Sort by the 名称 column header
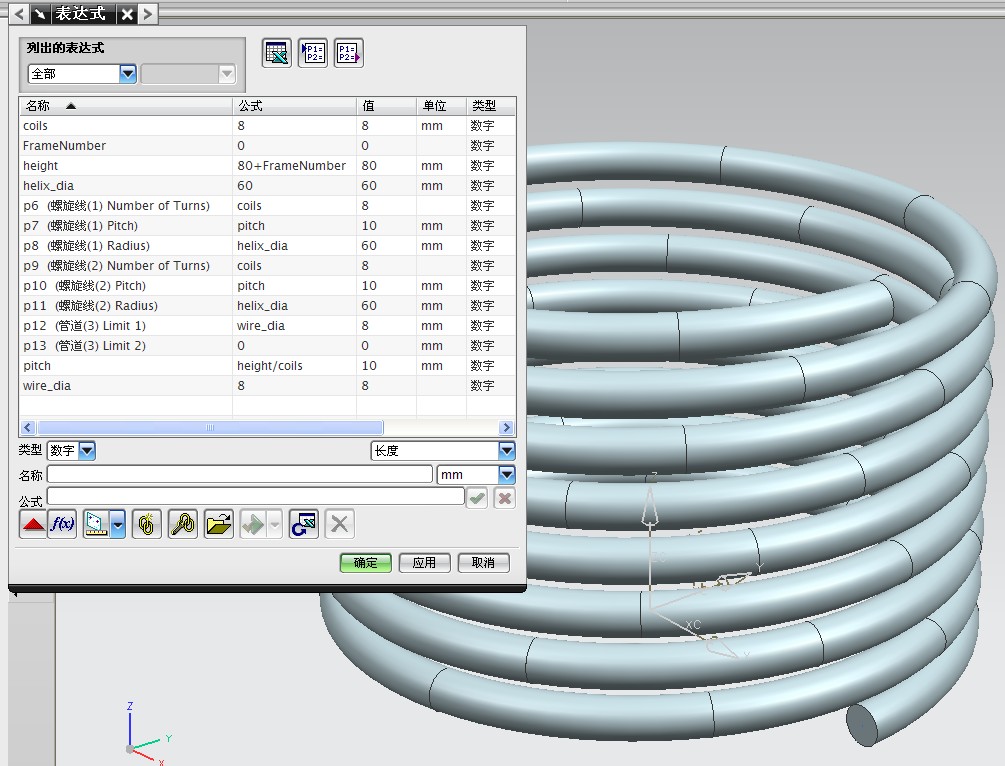 pyautogui.click(x=126, y=106)
